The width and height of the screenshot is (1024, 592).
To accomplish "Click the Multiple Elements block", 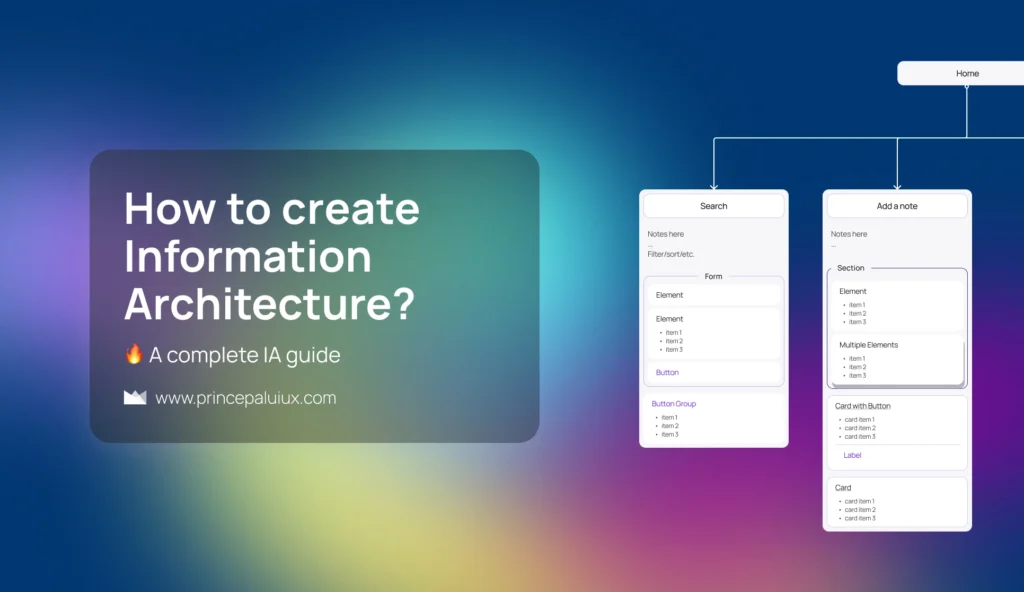I will 896,359.
